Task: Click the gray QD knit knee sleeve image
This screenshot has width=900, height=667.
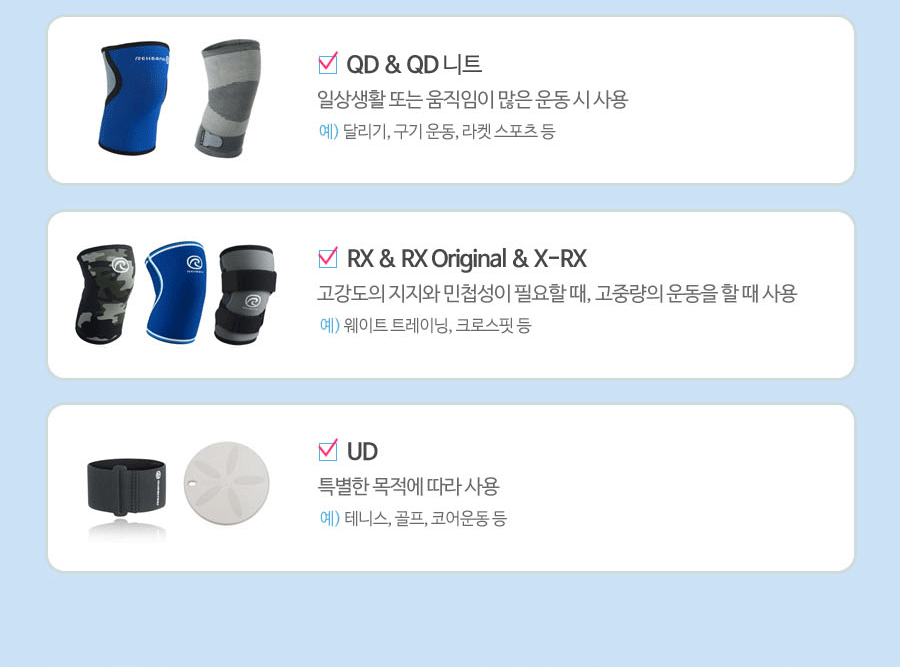Action: coord(228,98)
